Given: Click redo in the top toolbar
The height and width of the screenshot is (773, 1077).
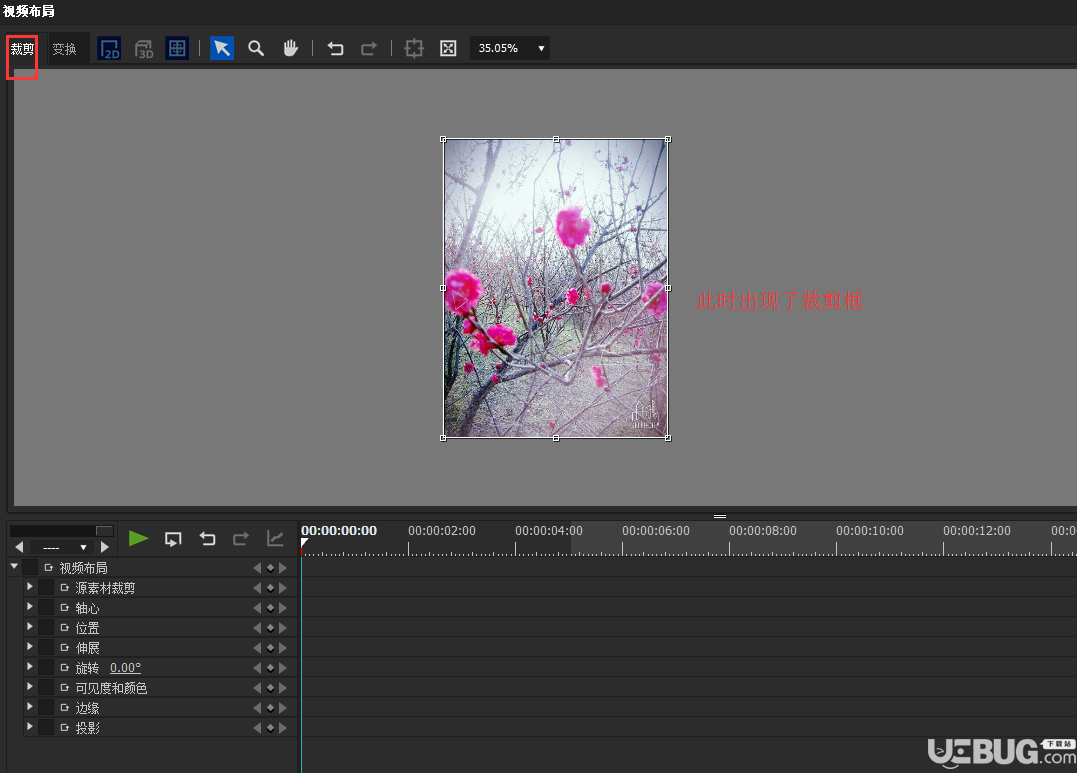Looking at the screenshot, I should coord(369,48).
